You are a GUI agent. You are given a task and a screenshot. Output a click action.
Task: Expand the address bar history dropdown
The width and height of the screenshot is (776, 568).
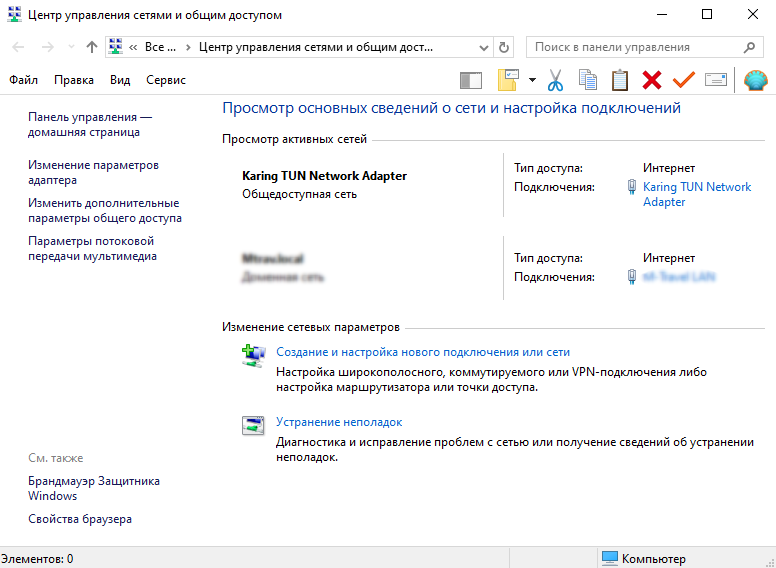[x=484, y=47]
